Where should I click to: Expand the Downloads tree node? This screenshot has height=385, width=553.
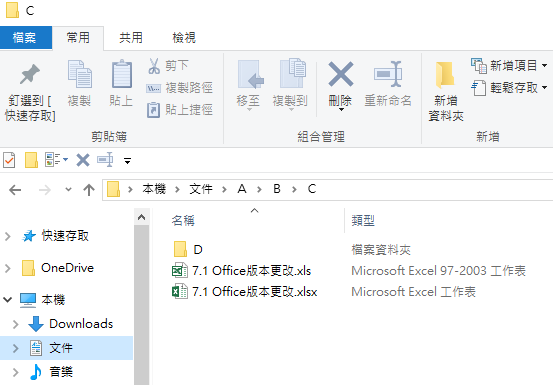coord(15,324)
